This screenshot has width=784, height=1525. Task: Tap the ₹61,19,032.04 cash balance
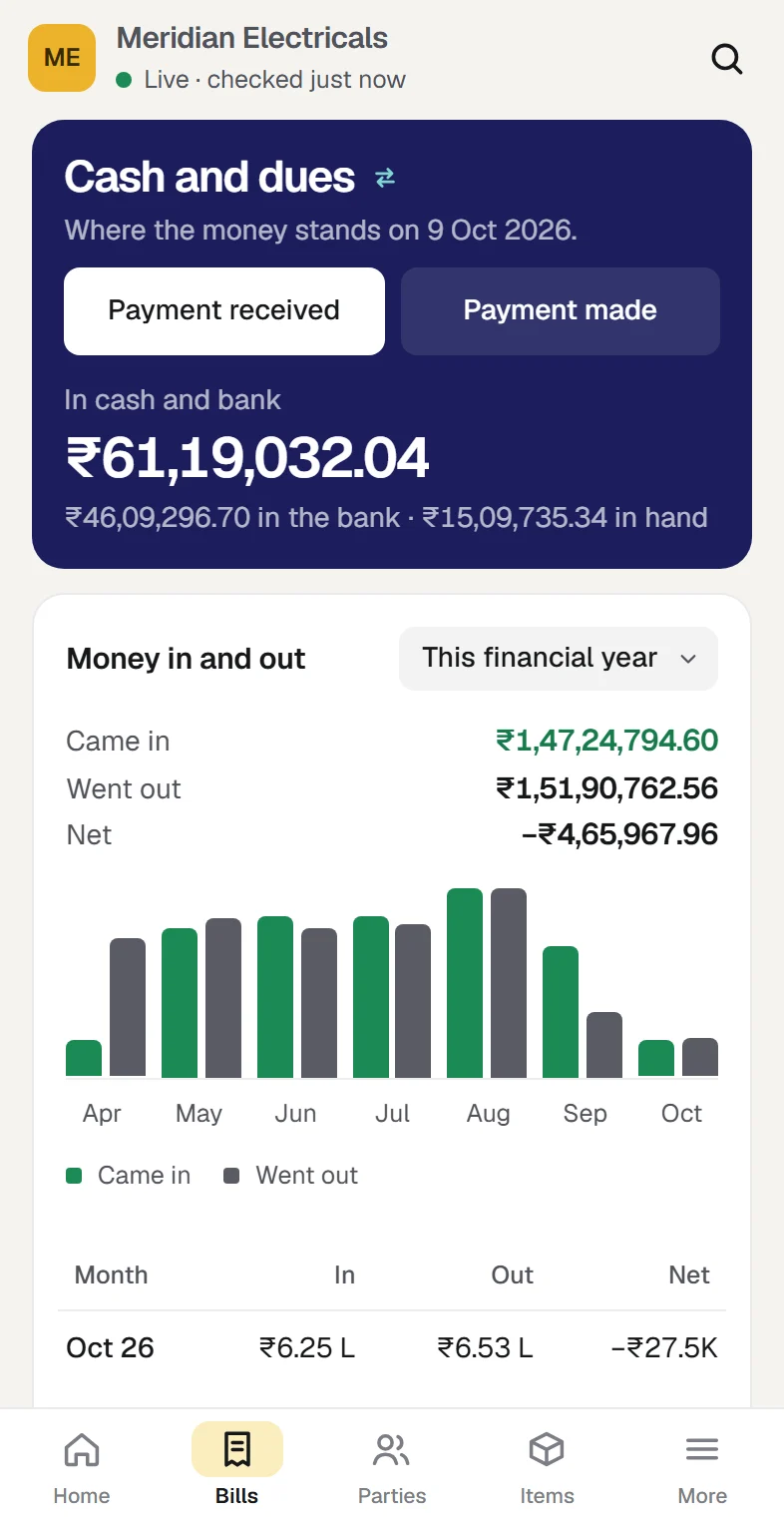point(247,458)
